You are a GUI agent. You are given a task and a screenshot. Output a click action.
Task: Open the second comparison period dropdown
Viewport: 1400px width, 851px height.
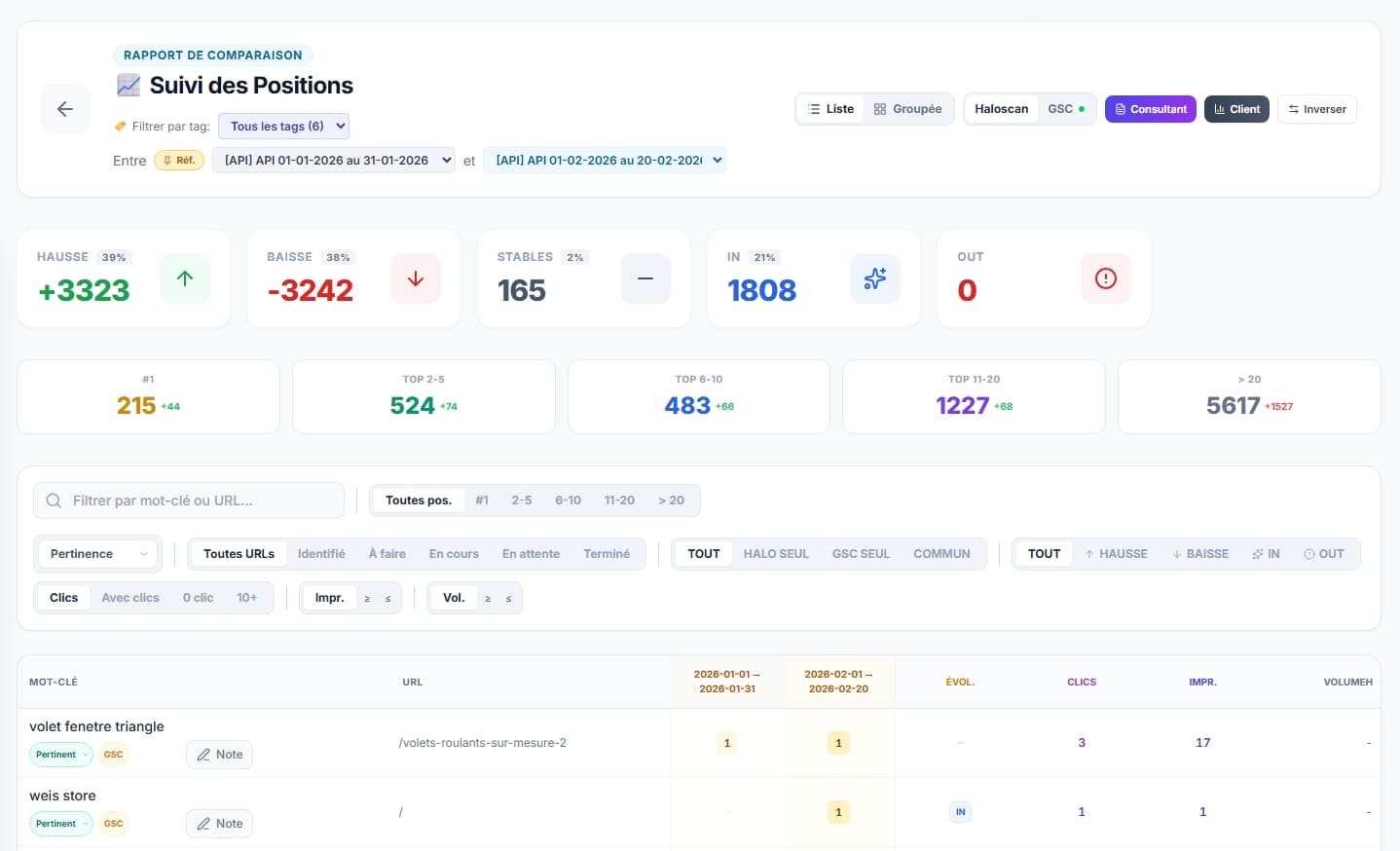605,160
